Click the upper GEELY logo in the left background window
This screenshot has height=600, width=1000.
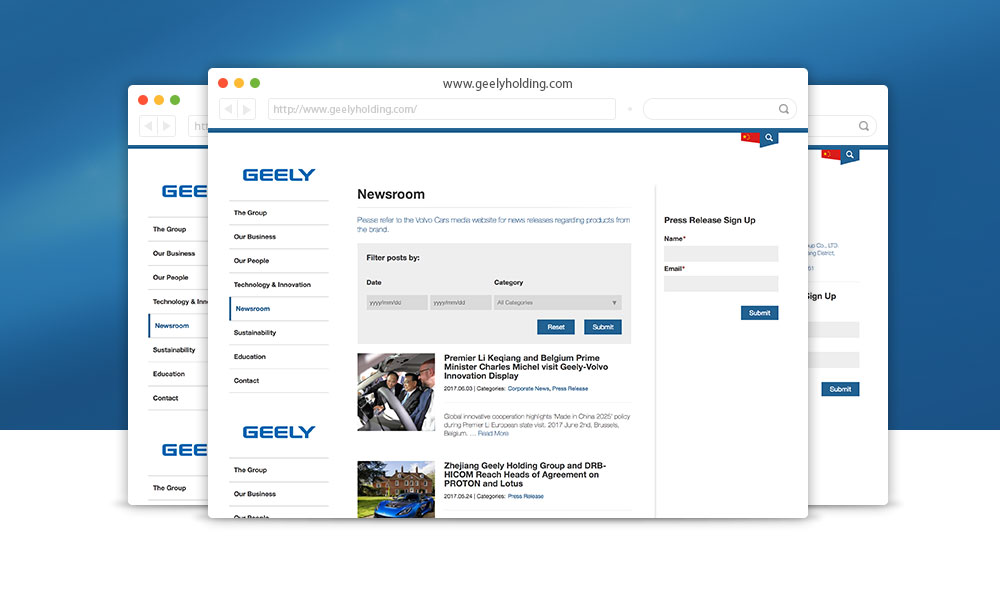pos(184,191)
